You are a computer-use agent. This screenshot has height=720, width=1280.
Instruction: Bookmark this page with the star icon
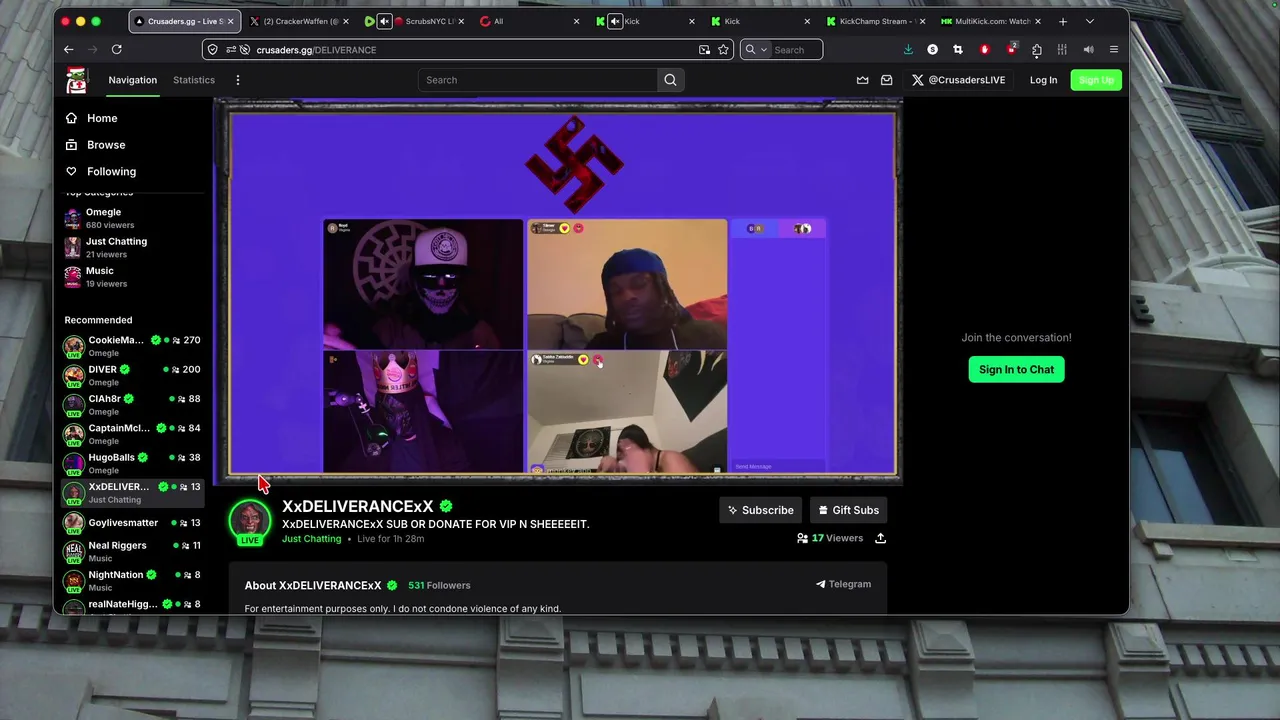click(x=723, y=49)
